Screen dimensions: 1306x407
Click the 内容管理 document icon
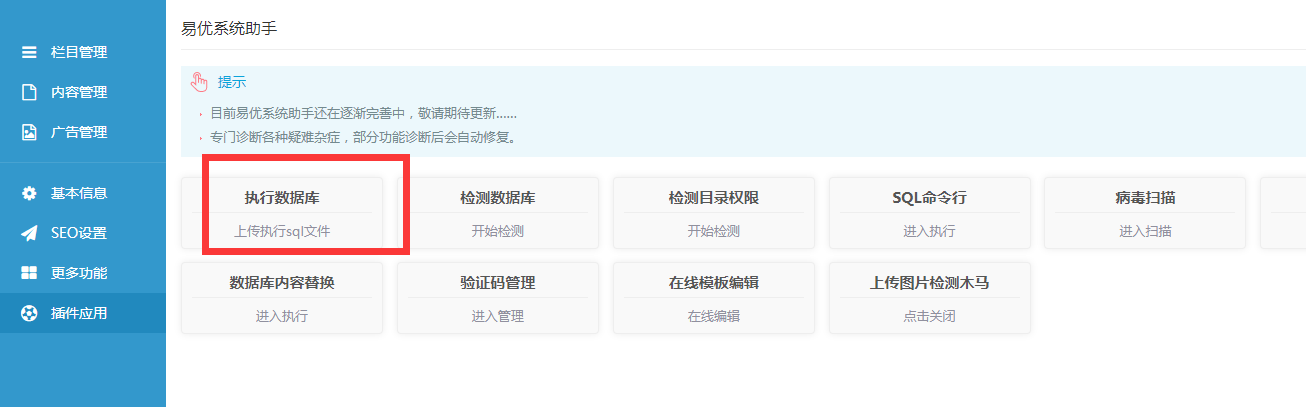(30, 92)
